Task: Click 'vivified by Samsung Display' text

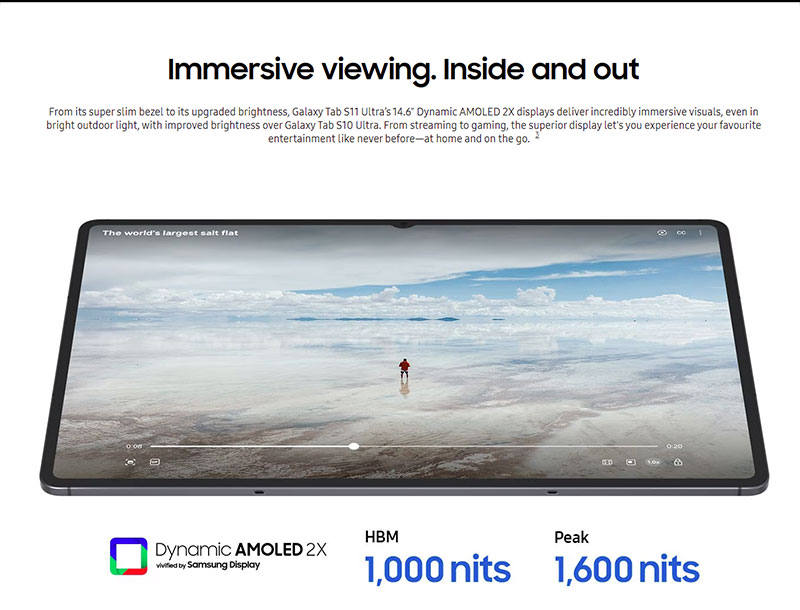Action: click(x=208, y=565)
